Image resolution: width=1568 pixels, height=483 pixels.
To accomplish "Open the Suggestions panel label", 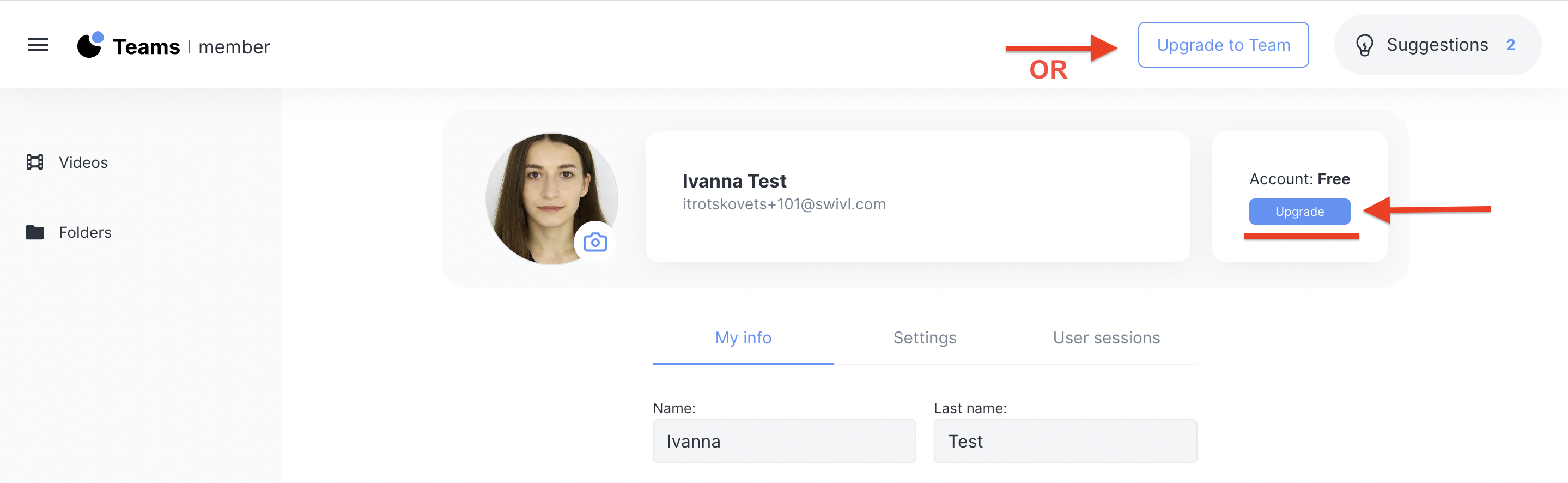I will [x=1437, y=45].
